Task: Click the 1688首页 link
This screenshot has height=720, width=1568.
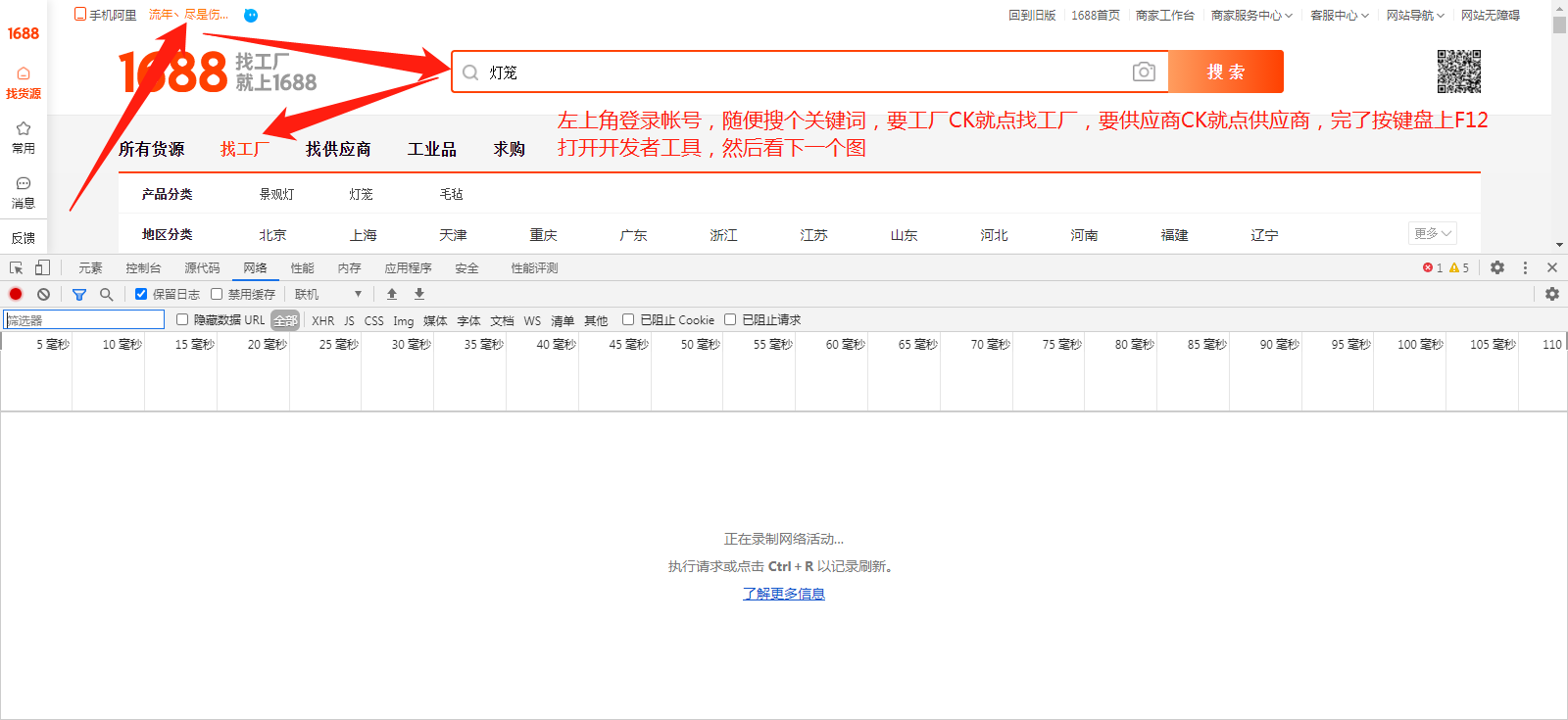Action: pyautogui.click(x=1096, y=16)
